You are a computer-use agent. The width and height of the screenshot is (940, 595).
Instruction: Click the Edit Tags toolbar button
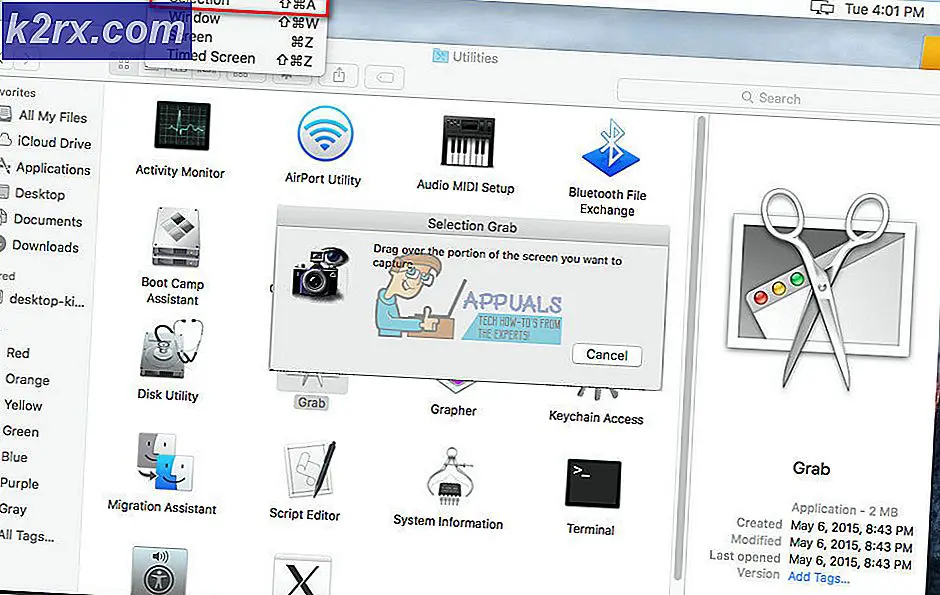[x=385, y=77]
